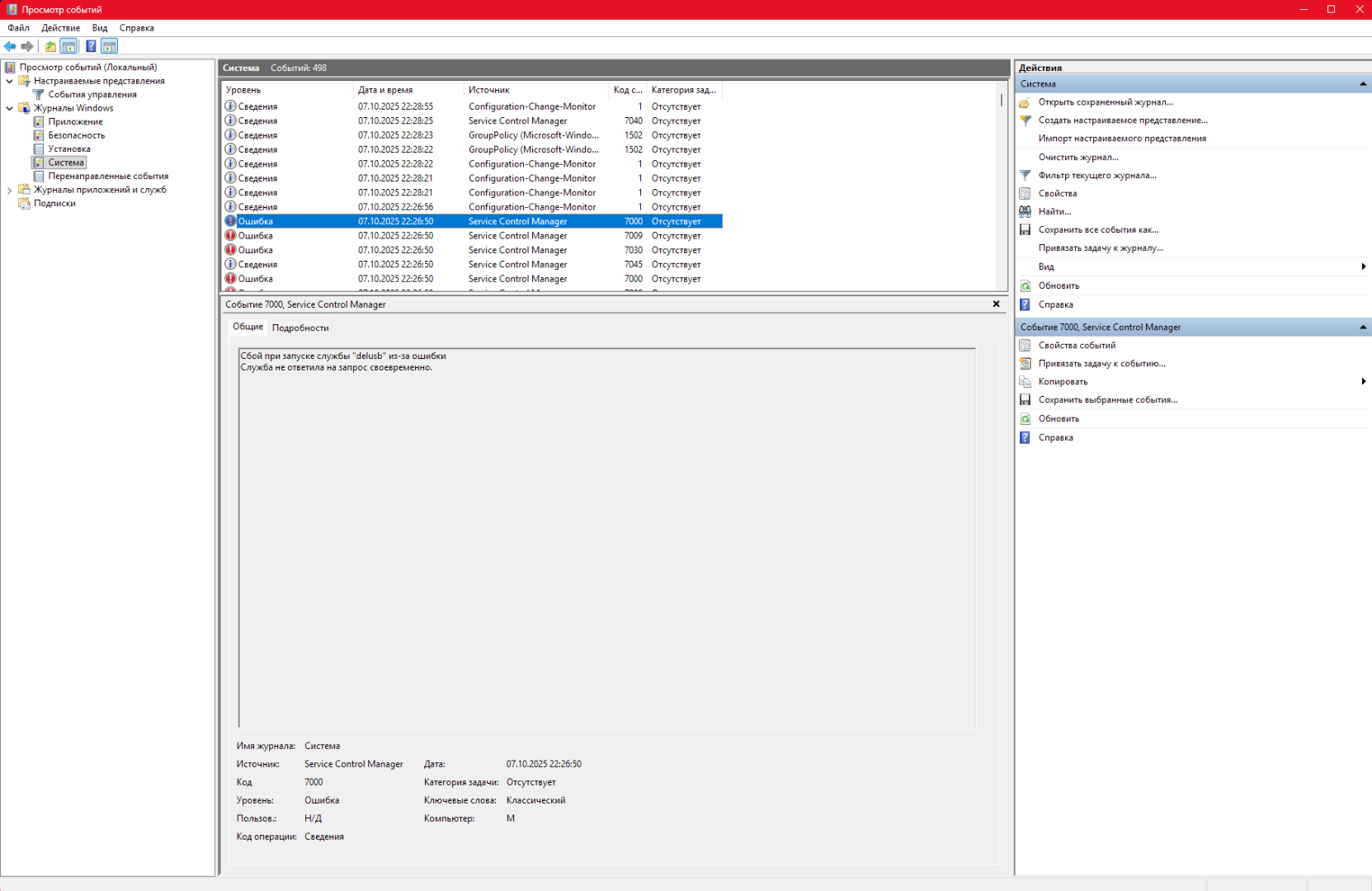
Task: Select the 'Безопасность' log in the tree
Action: (76, 135)
